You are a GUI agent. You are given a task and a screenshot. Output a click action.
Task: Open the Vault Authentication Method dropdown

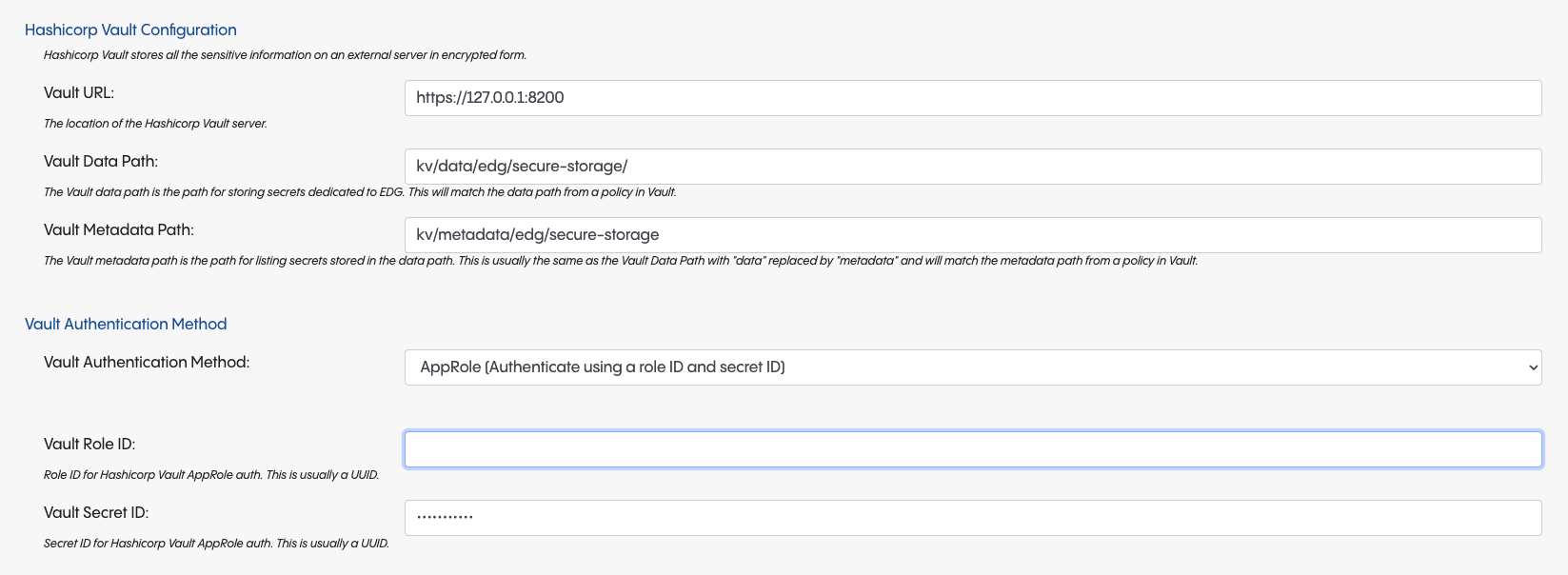(973, 367)
